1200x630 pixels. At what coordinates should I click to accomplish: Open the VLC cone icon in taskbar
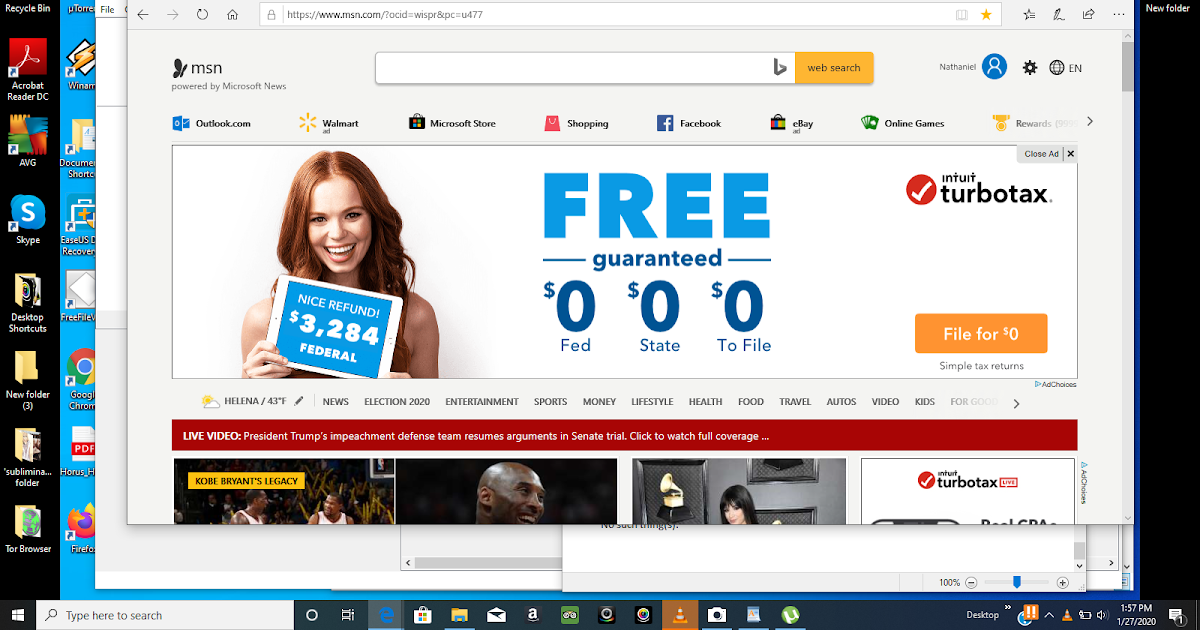point(680,615)
